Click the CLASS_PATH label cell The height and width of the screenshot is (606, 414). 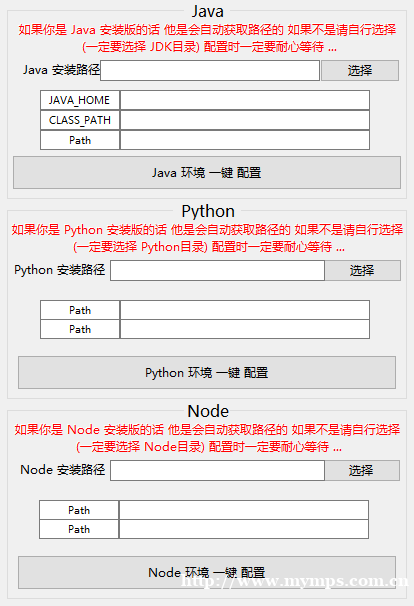(80, 120)
